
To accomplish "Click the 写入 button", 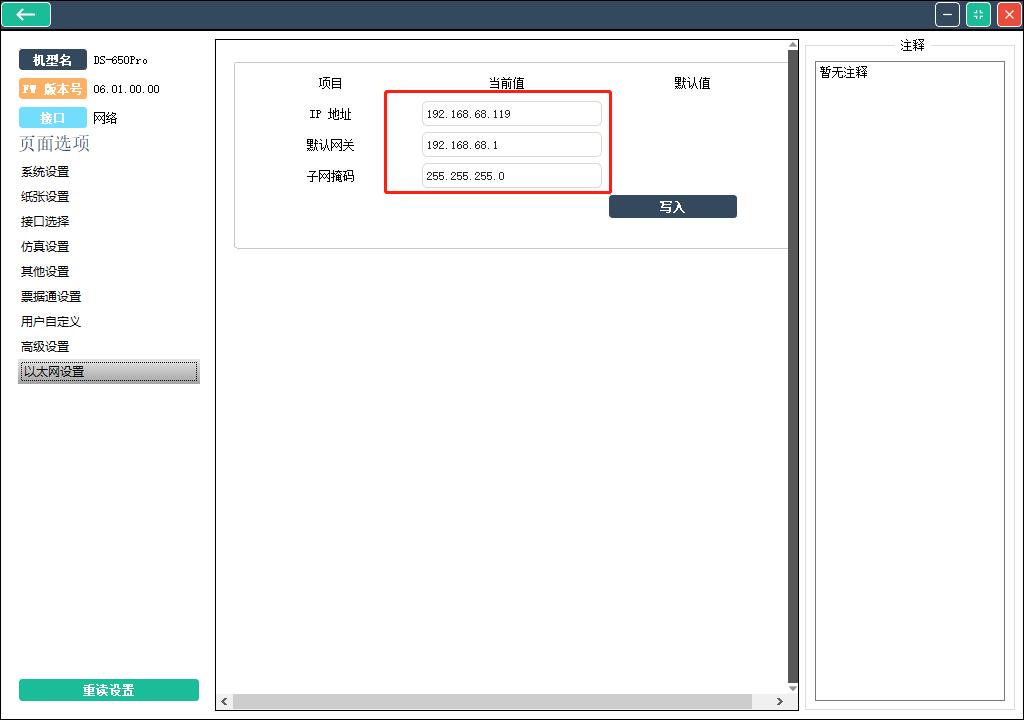I will pos(672,206).
